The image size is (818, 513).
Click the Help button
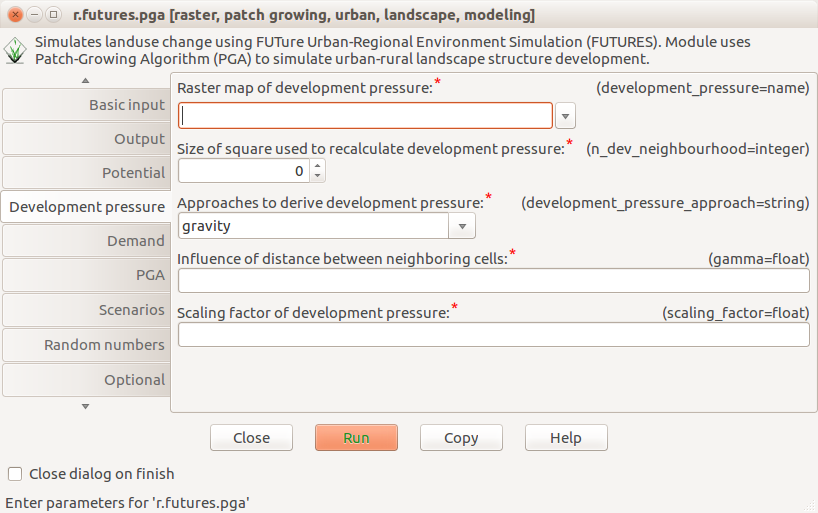566,438
